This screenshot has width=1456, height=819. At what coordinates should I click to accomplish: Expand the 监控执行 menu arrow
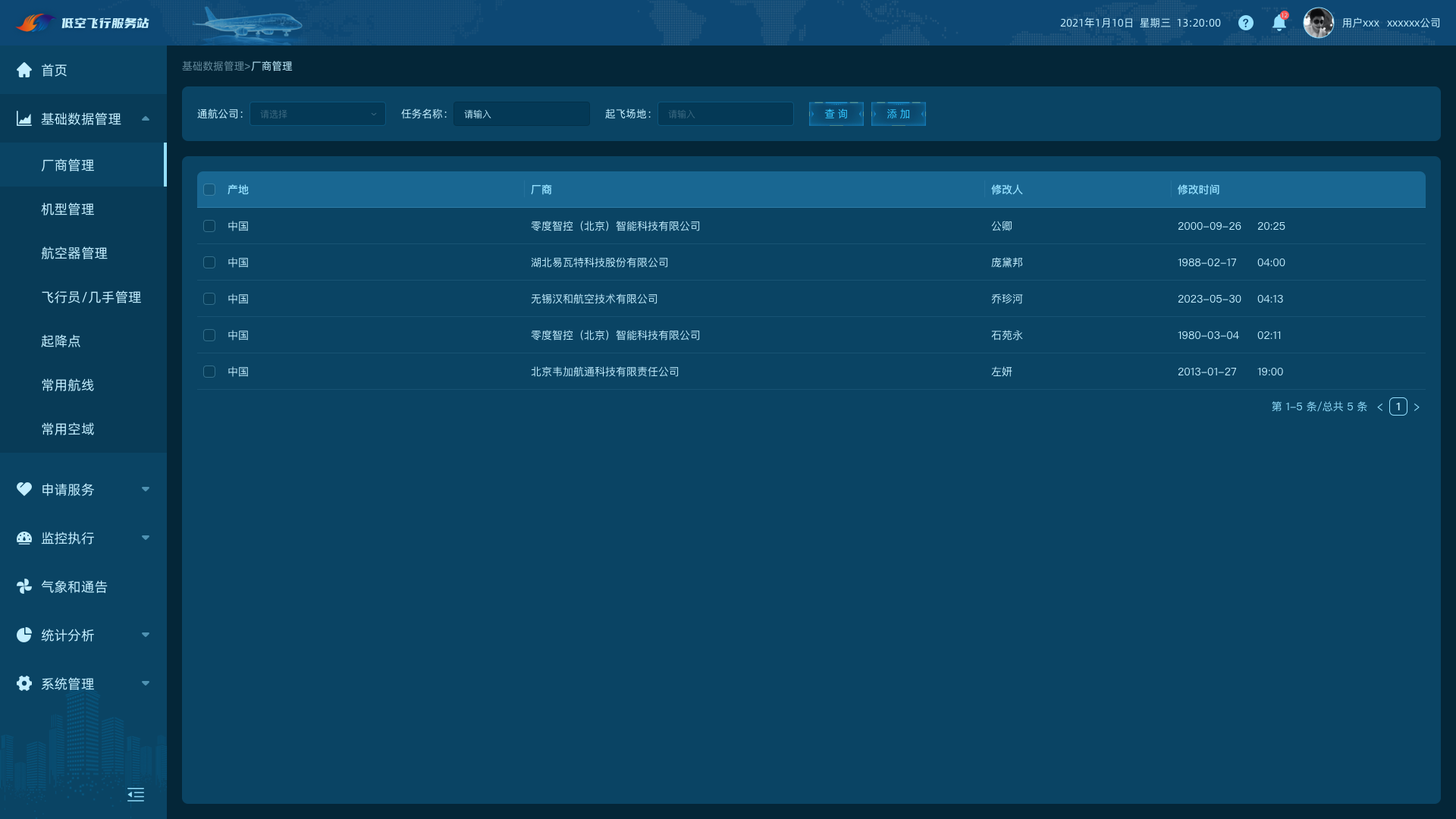coord(146,538)
